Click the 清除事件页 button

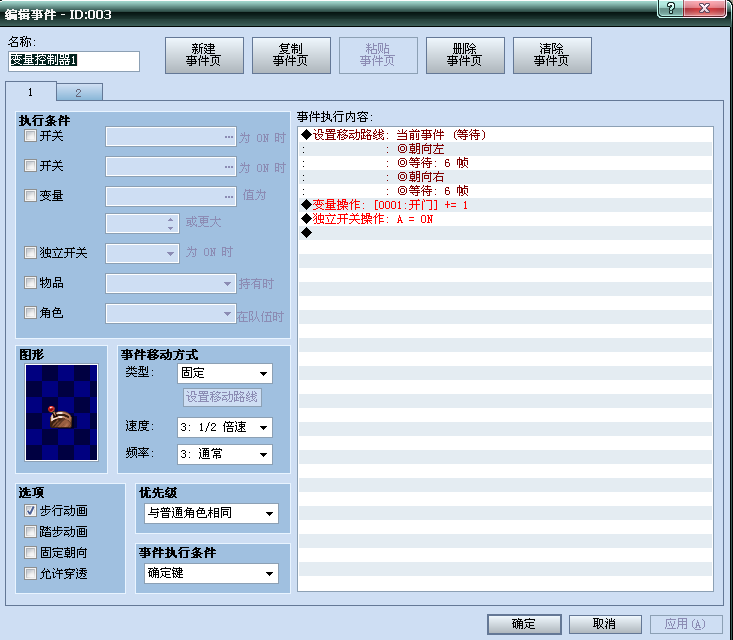[552, 55]
